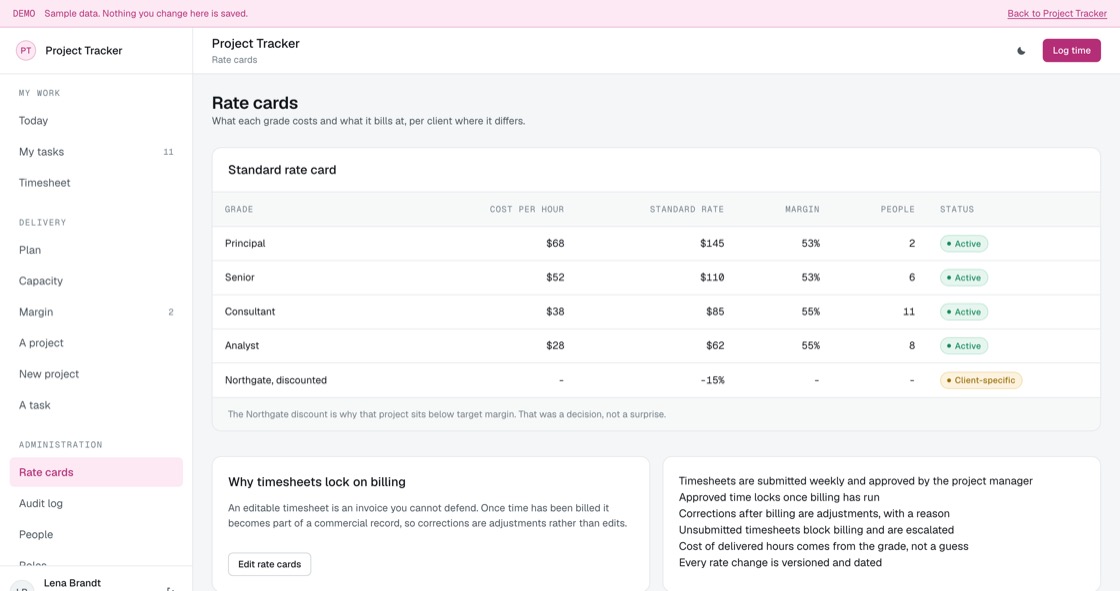This screenshot has width=1120, height=591.
Task: Click the $68 cost per hour cell
Action: click(x=555, y=244)
